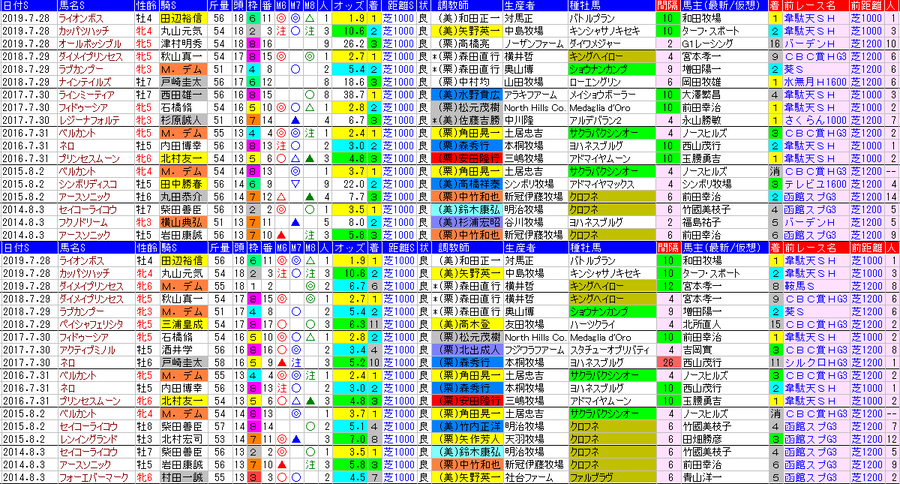
Task: Click odds value 22.0
Action: [x=349, y=184]
